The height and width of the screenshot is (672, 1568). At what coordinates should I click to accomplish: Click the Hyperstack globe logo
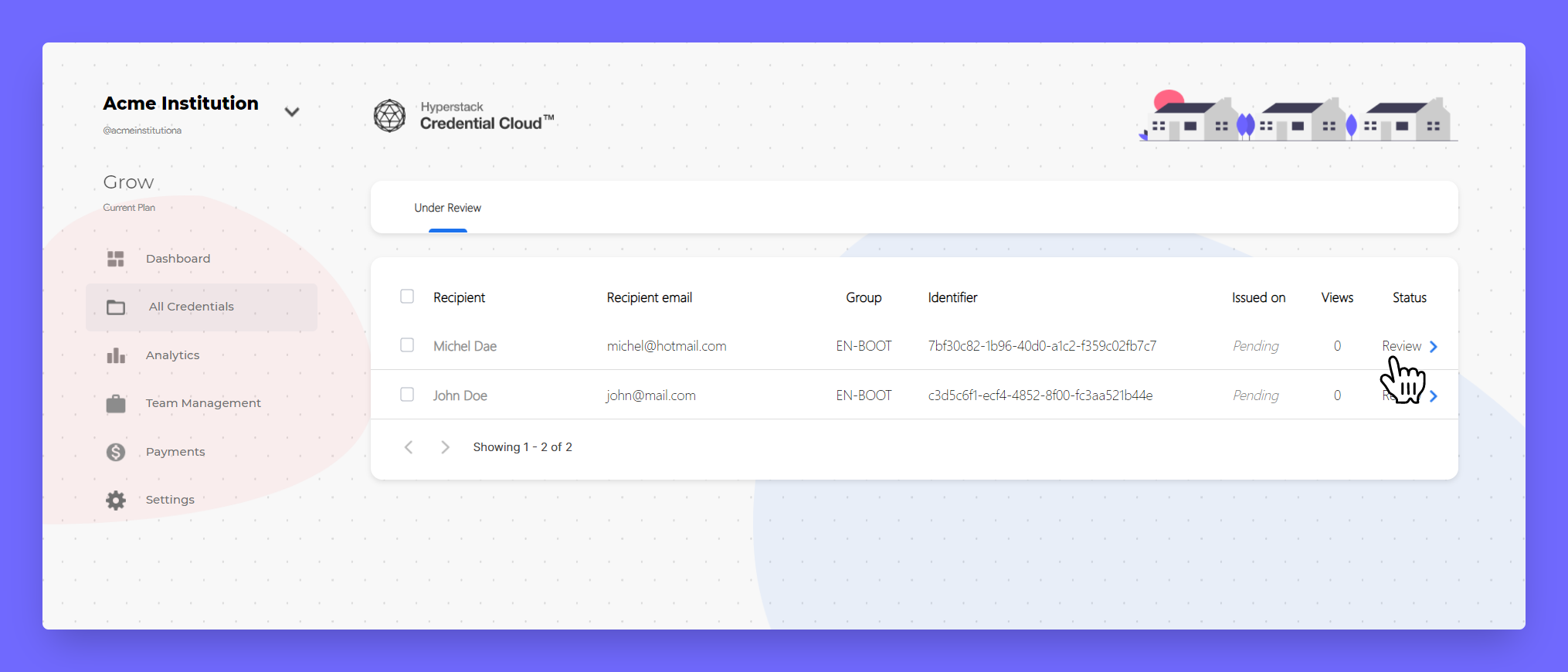[x=389, y=116]
